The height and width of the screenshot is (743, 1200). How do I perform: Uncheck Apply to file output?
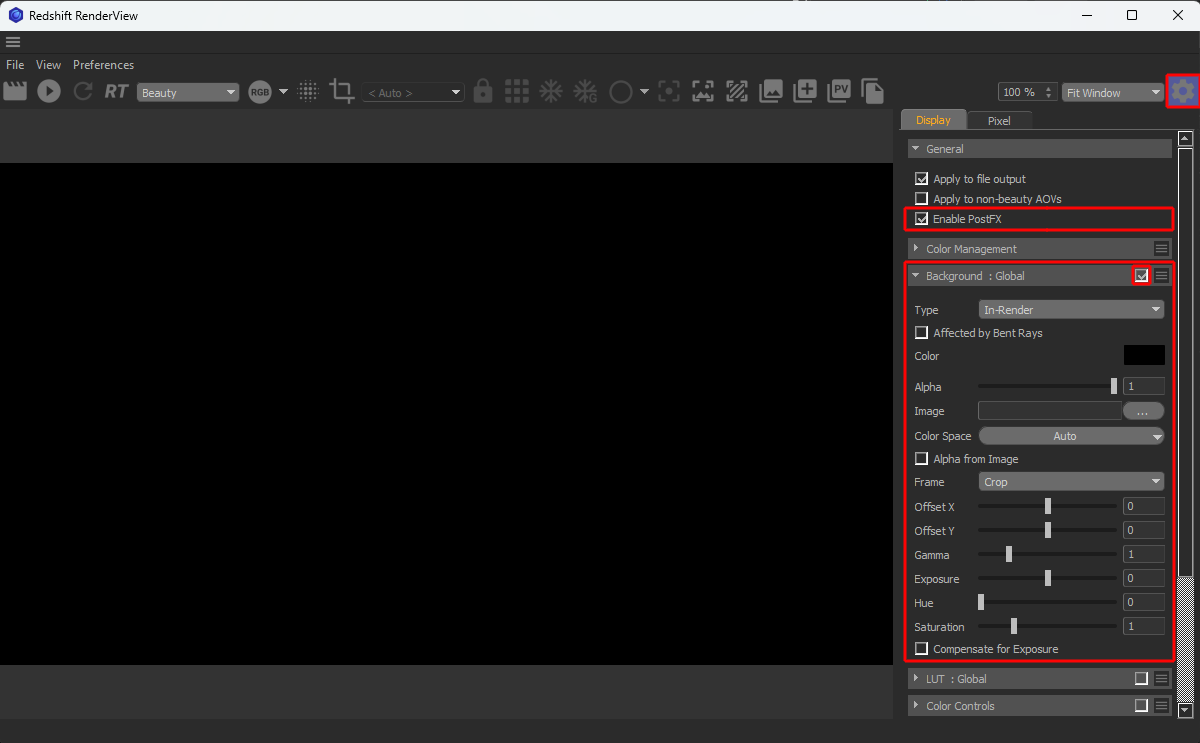point(922,179)
